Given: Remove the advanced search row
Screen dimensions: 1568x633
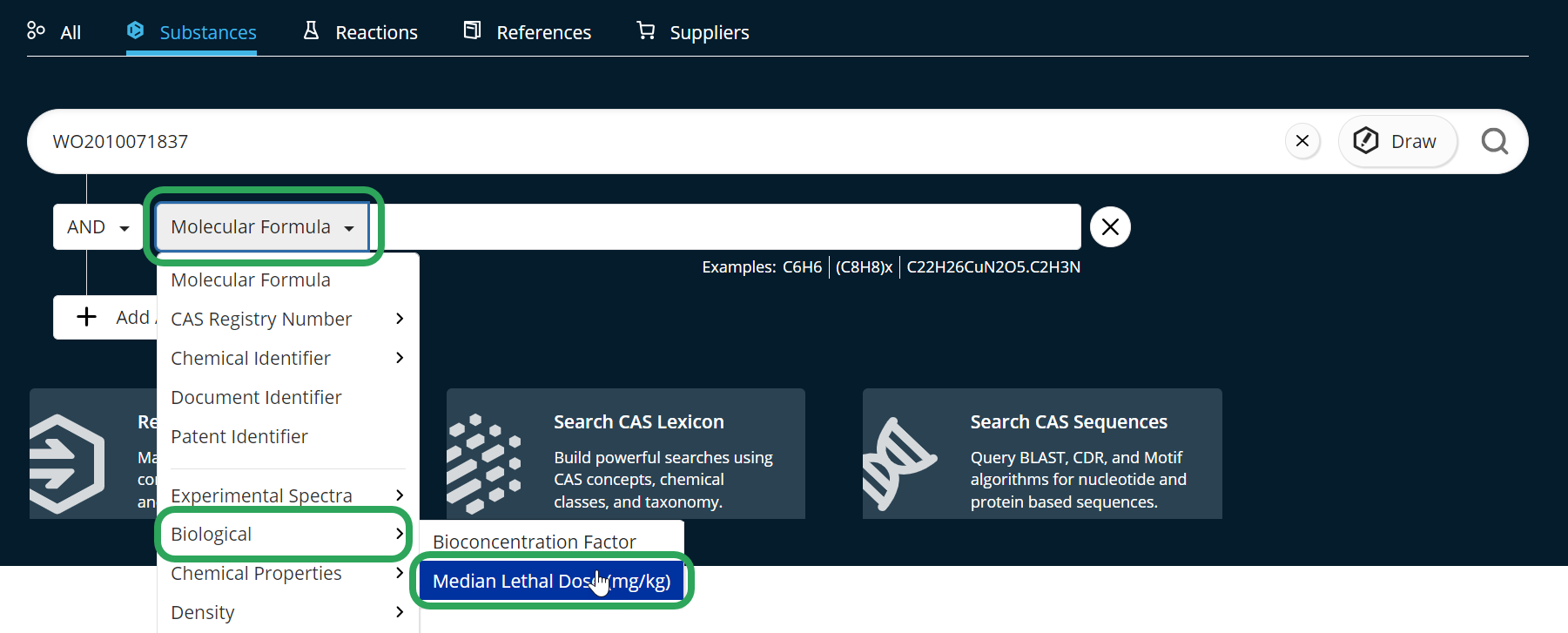Looking at the screenshot, I should tap(1110, 227).
